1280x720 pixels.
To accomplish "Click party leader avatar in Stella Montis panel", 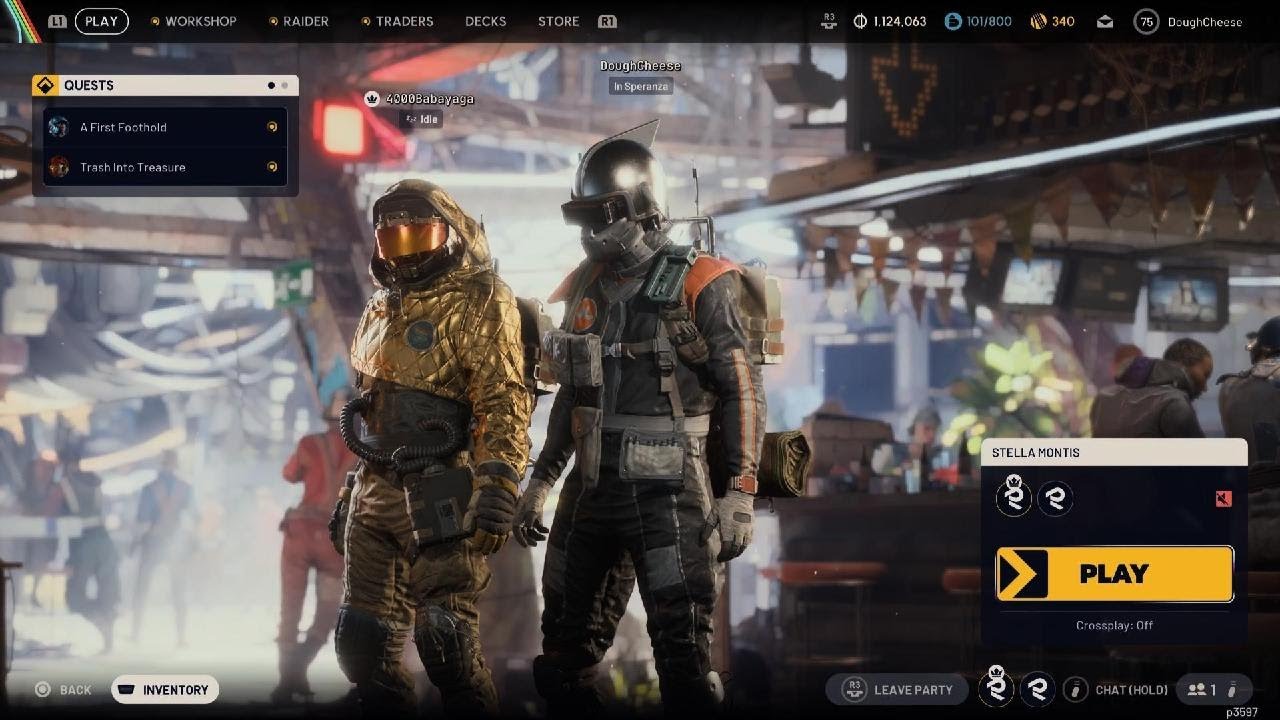I will coord(1013,497).
